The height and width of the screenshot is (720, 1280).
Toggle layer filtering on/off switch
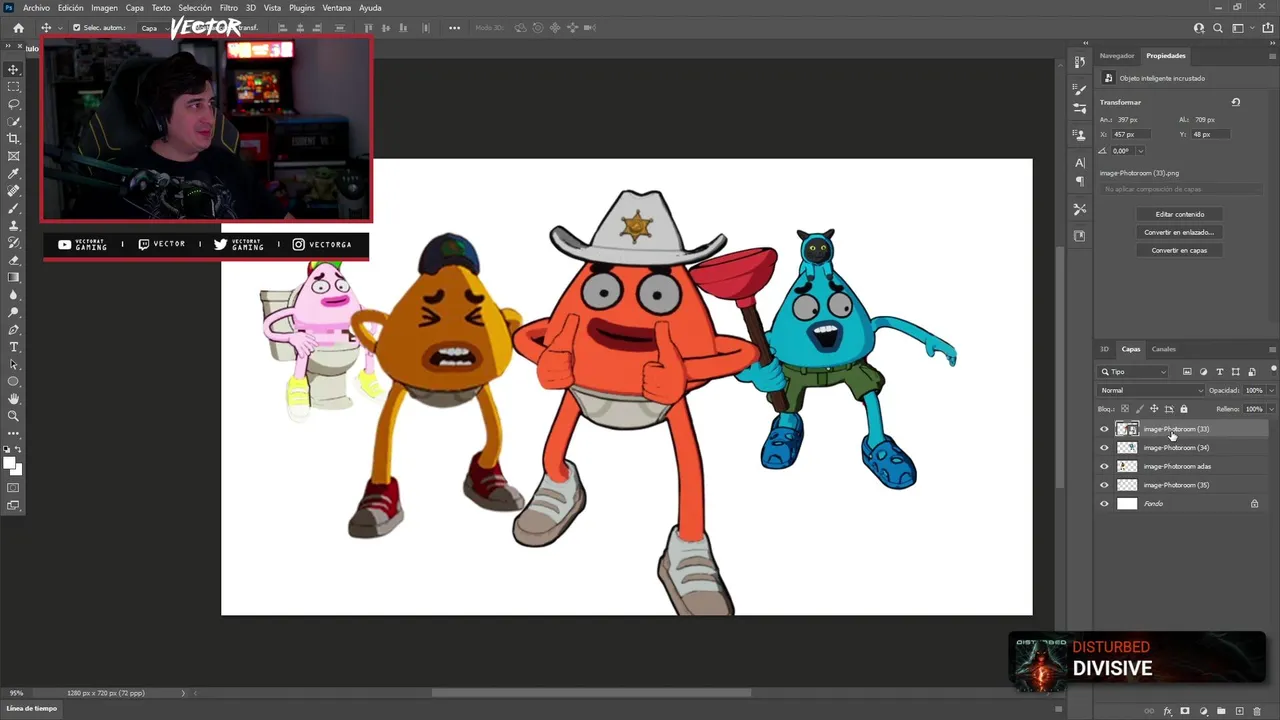click(1272, 371)
